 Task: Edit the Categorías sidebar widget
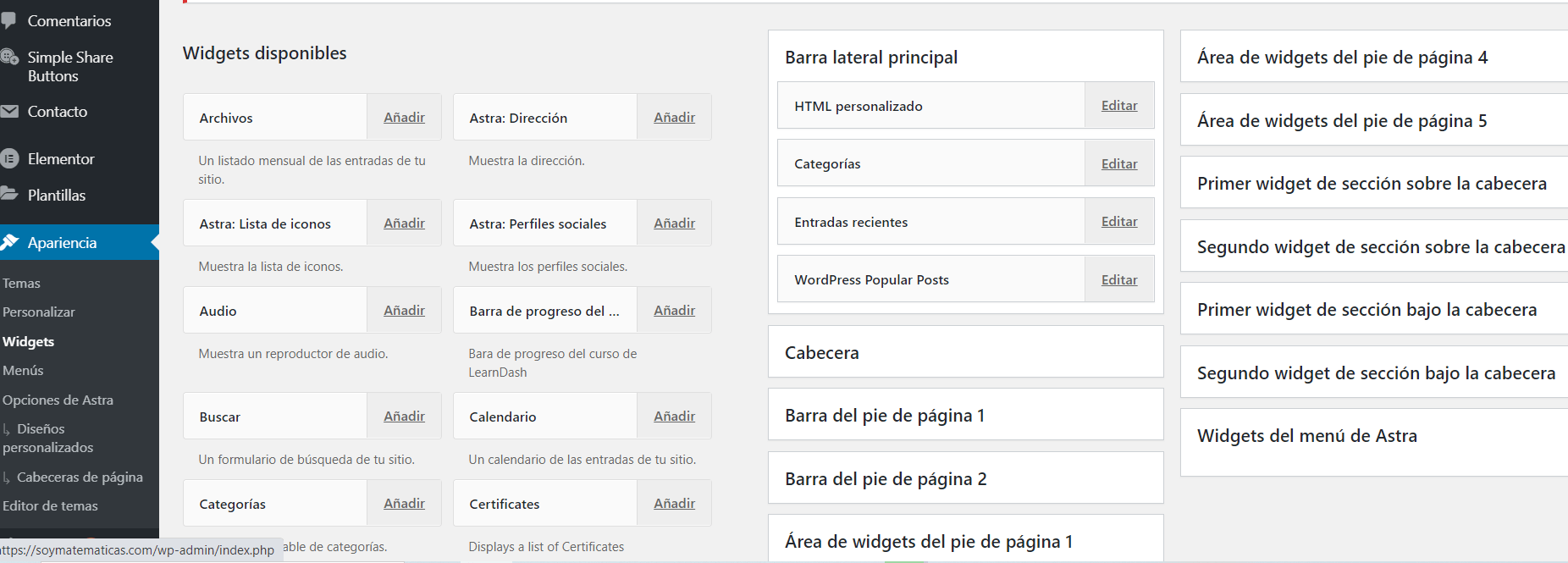pyautogui.click(x=1118, y=163)
